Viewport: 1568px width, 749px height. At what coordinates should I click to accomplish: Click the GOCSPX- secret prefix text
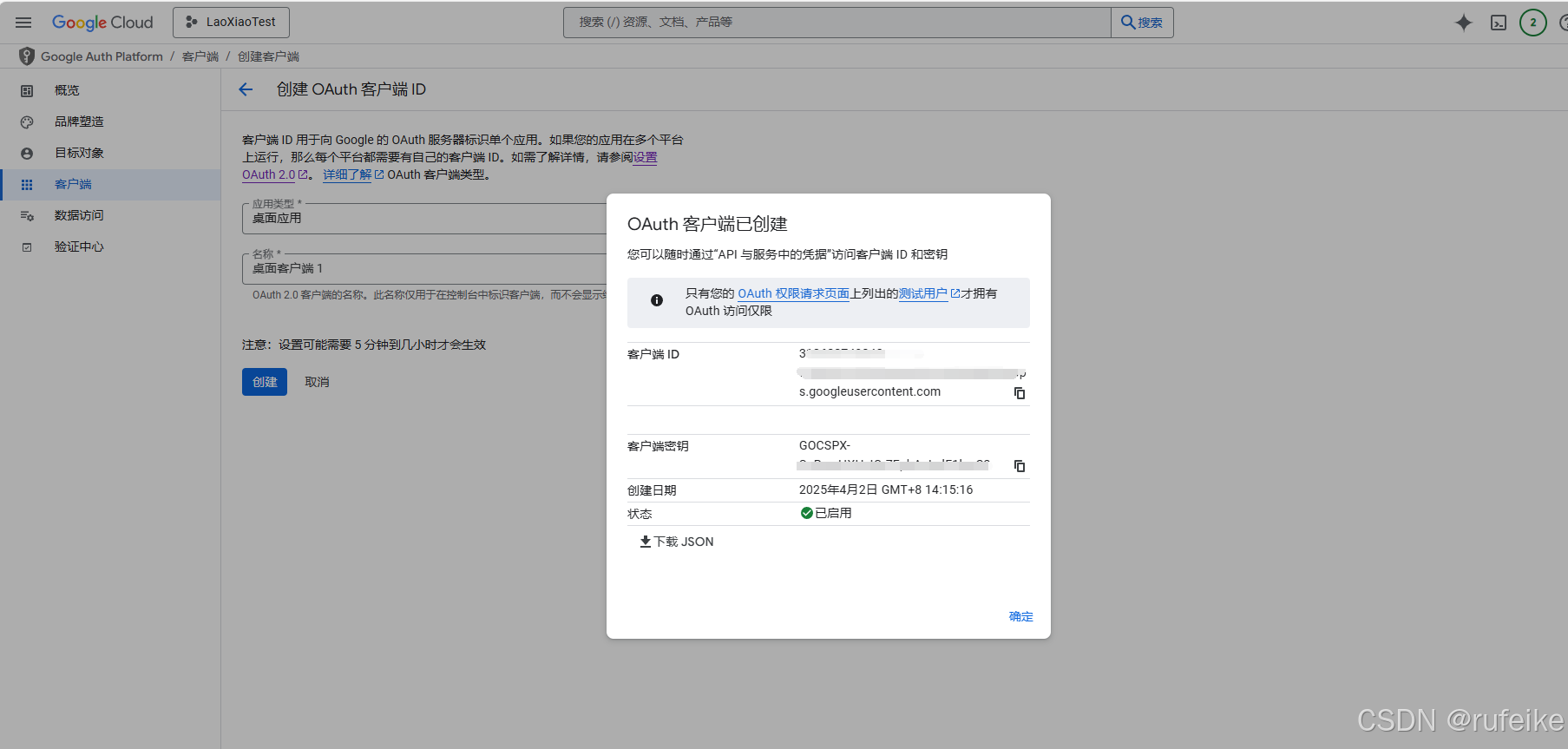click(x=824, y=445)
